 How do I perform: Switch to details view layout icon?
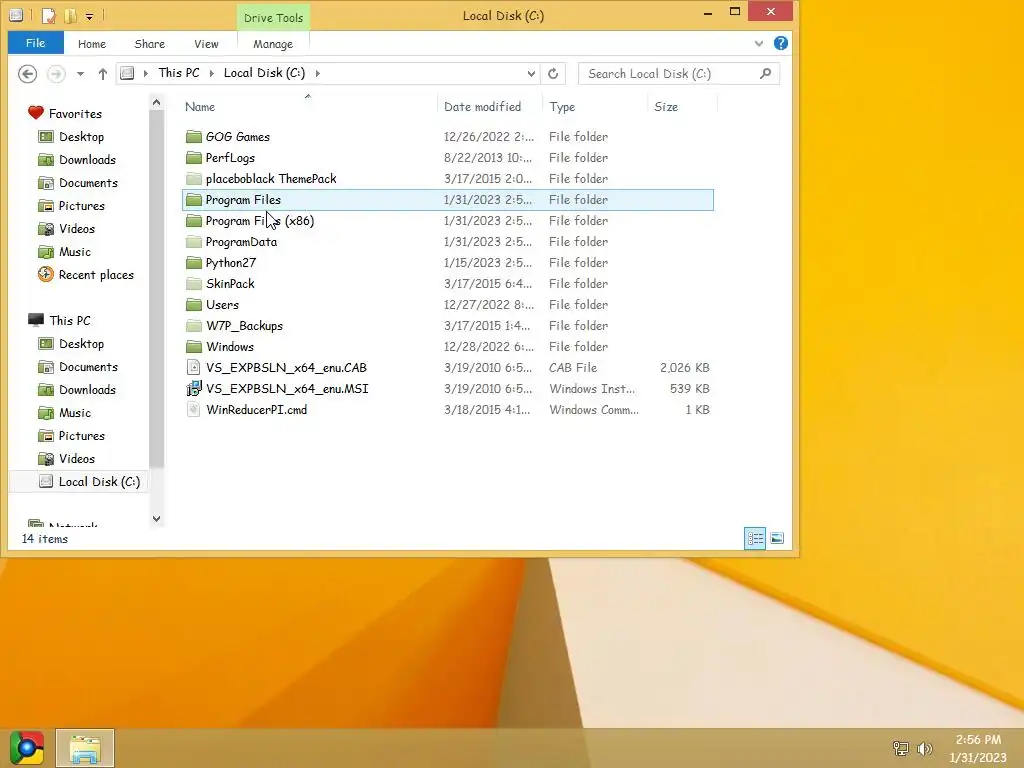click(x=755, y=538)
